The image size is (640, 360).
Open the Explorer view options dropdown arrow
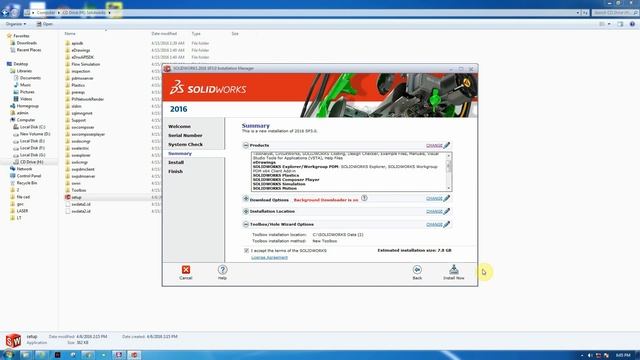(609, 24)
